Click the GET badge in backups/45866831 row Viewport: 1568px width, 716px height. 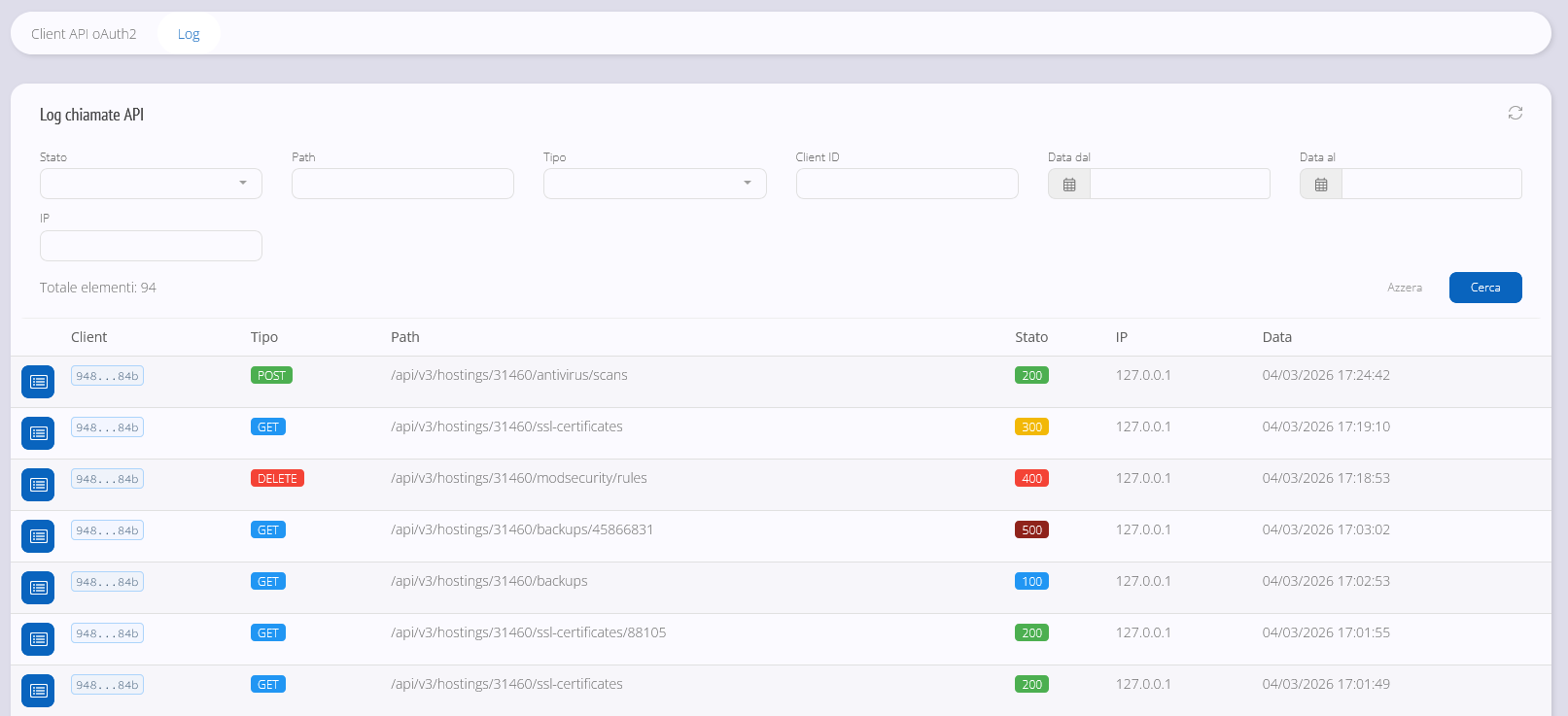click(x=268, y=529)
